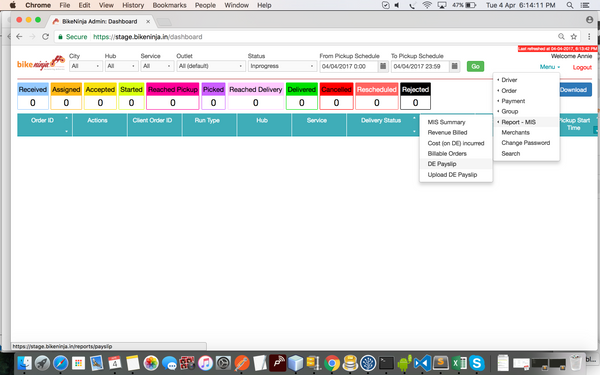This screenshot has width=600, height=375.
Task: Open the Chrome three-dot menu
Action: [x=589, y=37]
